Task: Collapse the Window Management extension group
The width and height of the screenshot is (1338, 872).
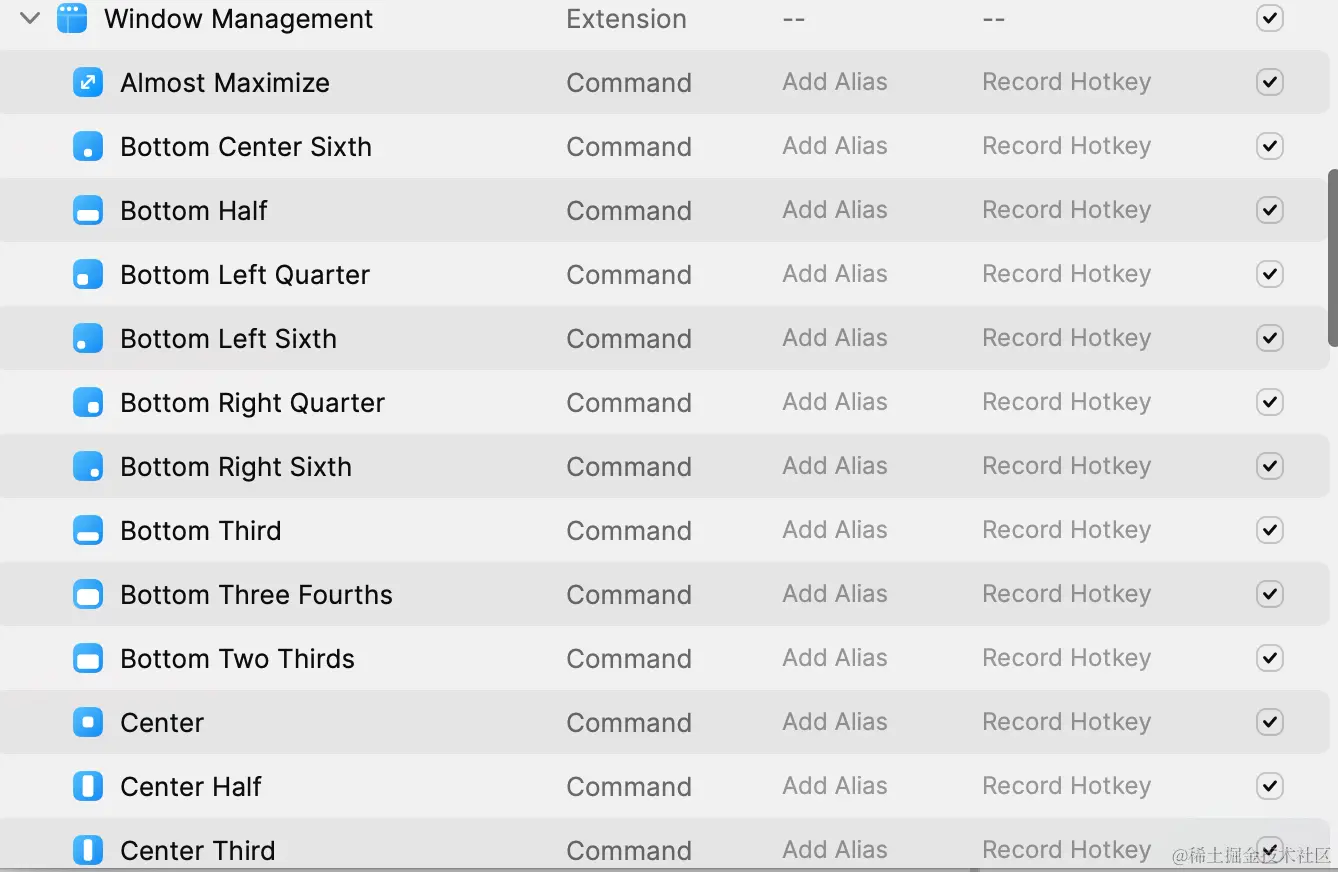Action: (x=30, y=18)
